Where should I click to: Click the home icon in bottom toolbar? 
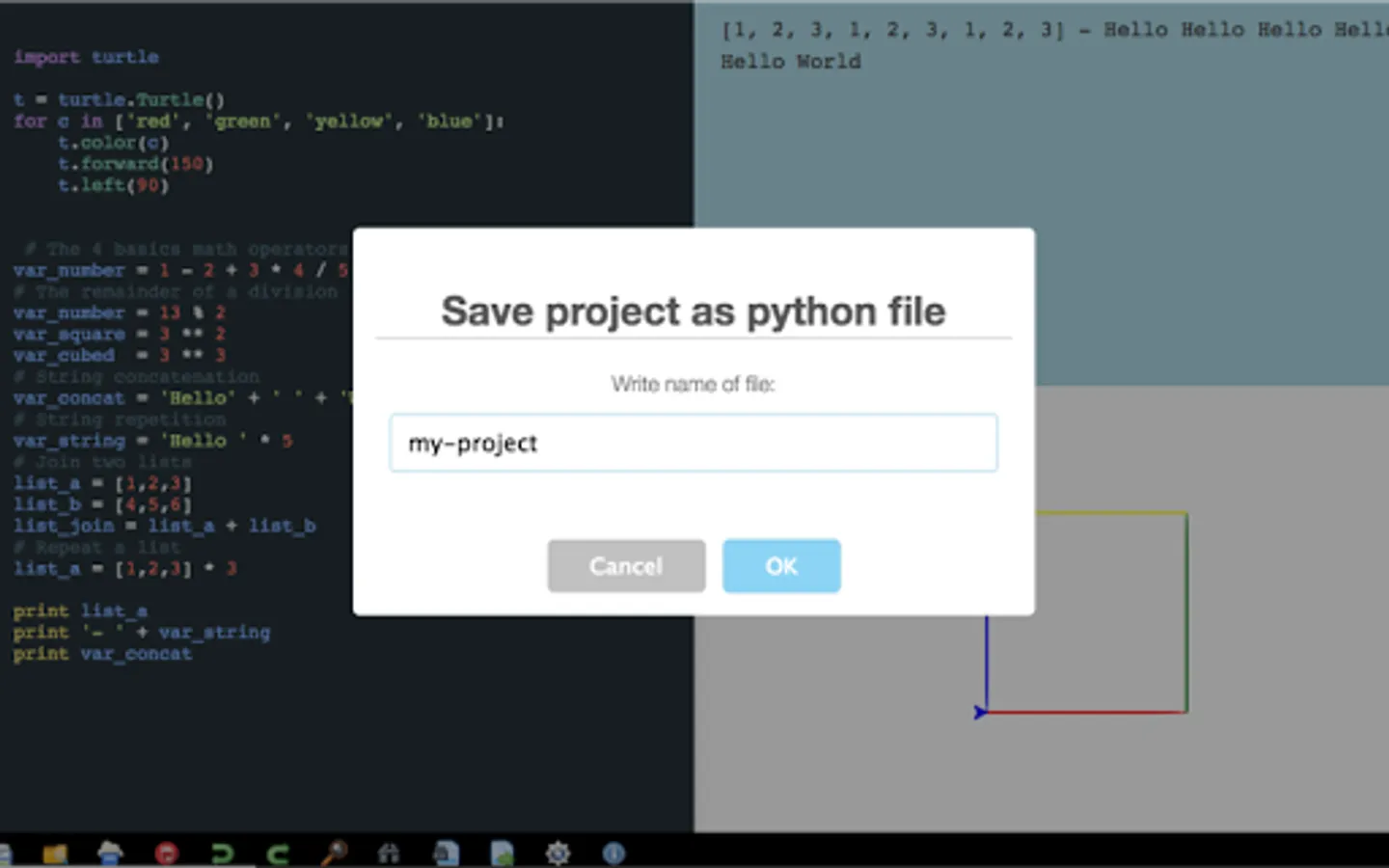pos(390,853)
